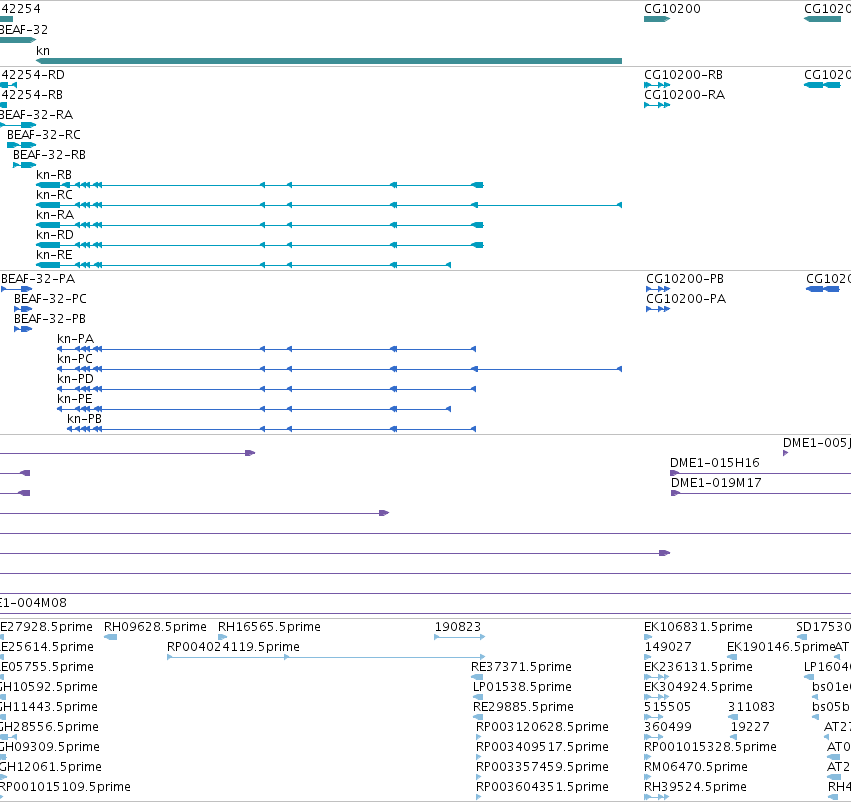Click the 515505 feature label
Image resolution: width=851 pixels, height=802 pixels.
667,706
